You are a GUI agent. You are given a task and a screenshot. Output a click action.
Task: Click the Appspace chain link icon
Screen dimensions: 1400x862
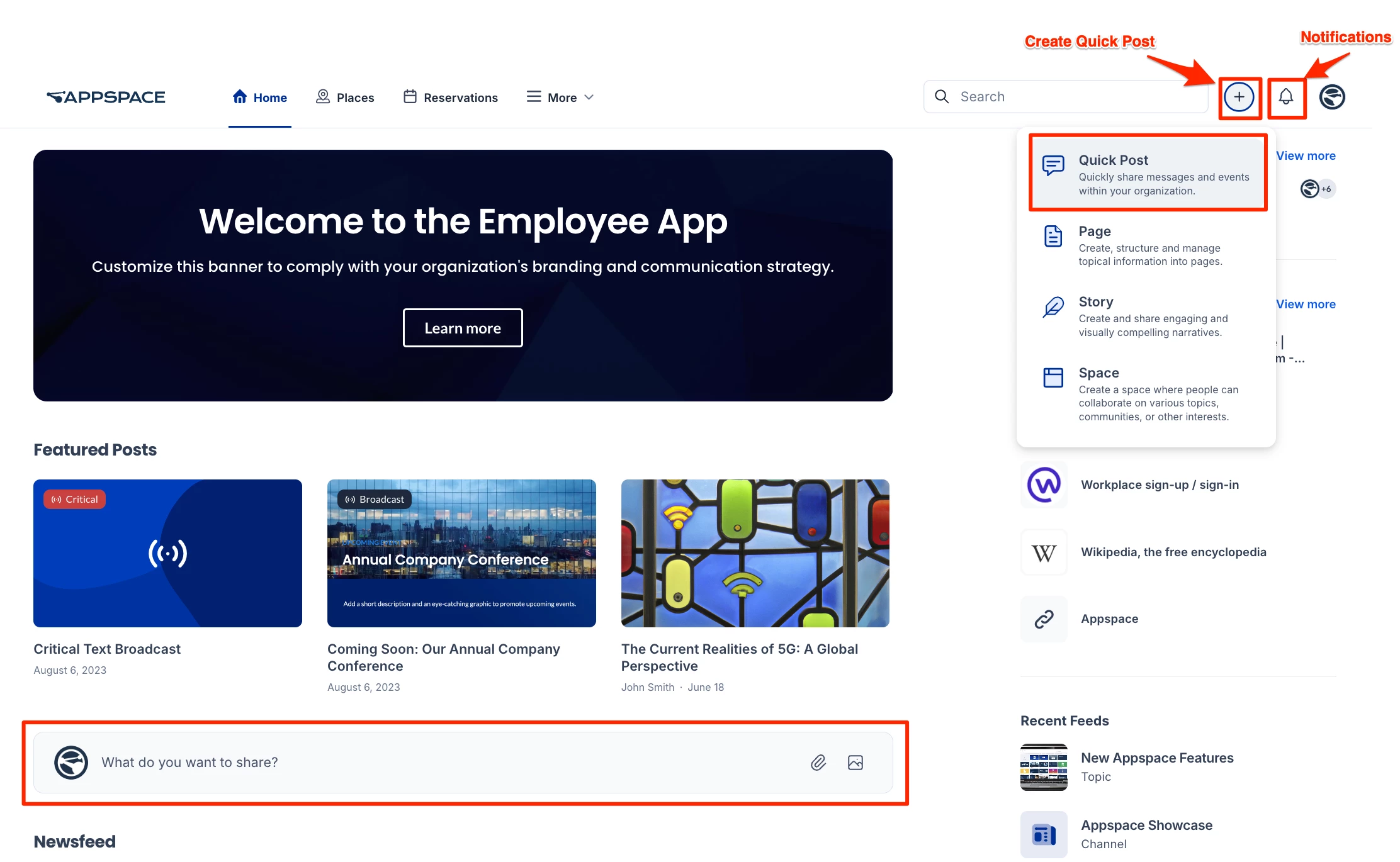click(x=1044, y=619)
